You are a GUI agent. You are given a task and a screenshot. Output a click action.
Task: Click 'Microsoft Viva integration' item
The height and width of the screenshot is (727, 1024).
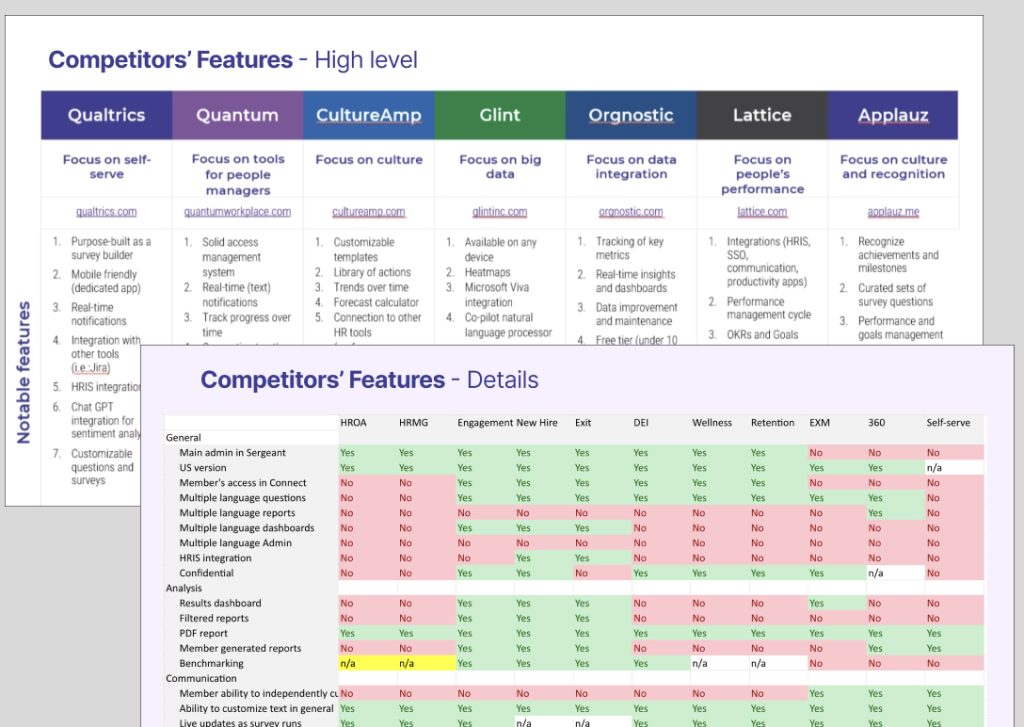click(497, 295)
